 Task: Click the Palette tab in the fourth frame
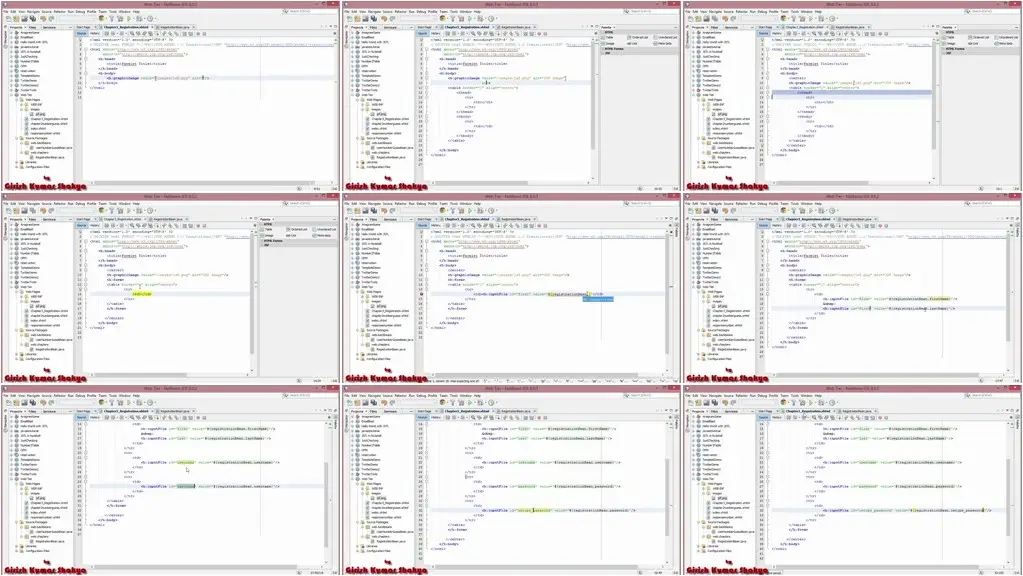click(266, 219)
